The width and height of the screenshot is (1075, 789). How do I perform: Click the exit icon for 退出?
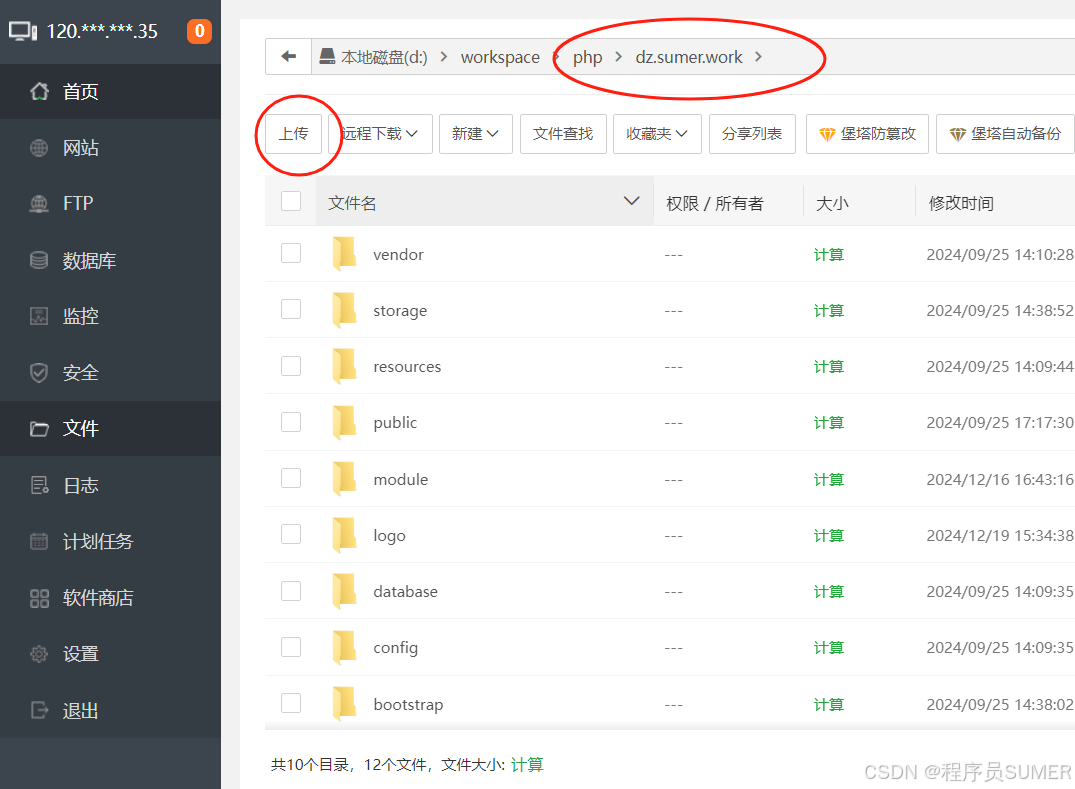click(x=39, y=710)
